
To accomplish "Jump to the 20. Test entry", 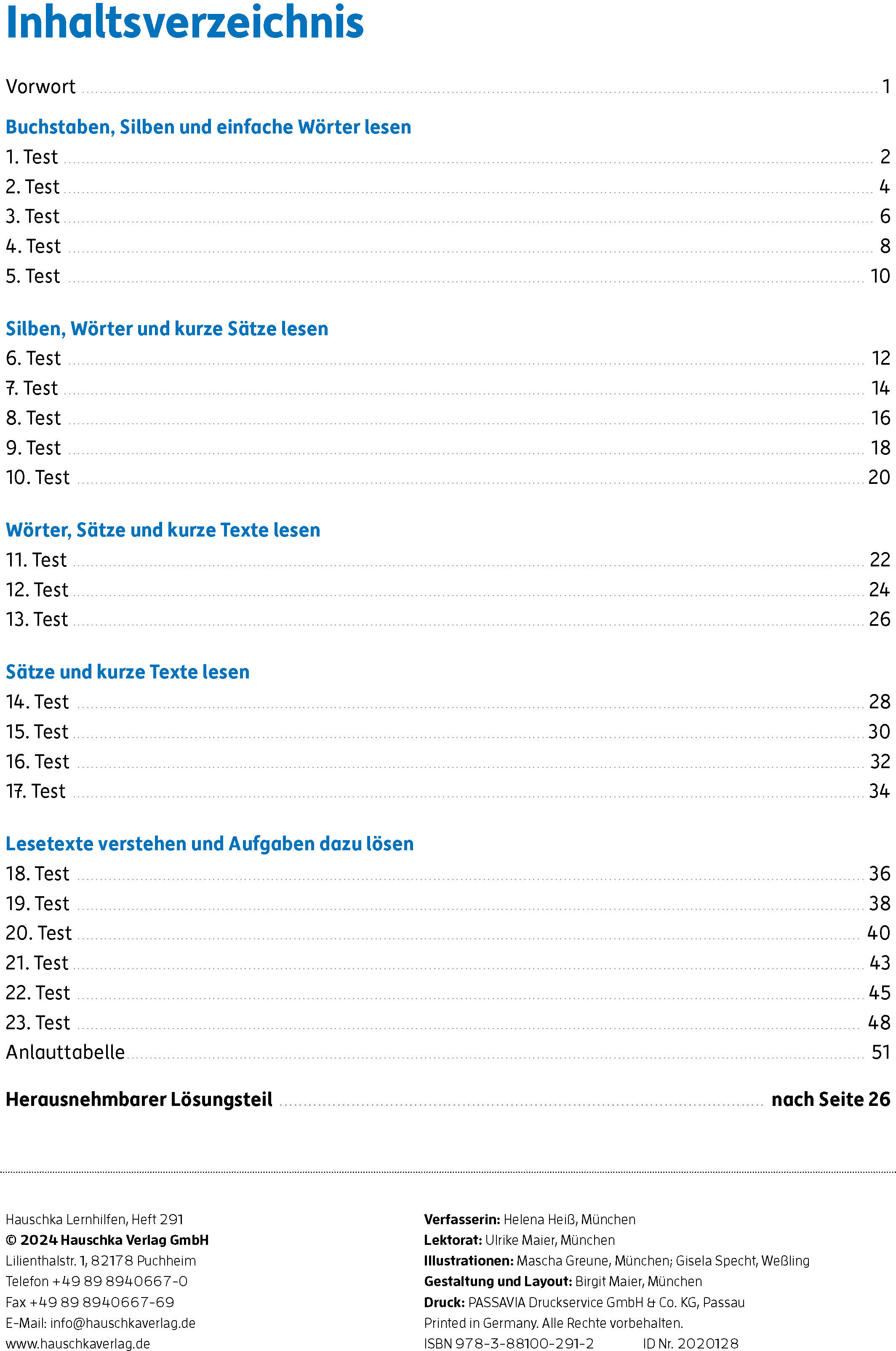I will pyautogui.click(x=39, y=933).
